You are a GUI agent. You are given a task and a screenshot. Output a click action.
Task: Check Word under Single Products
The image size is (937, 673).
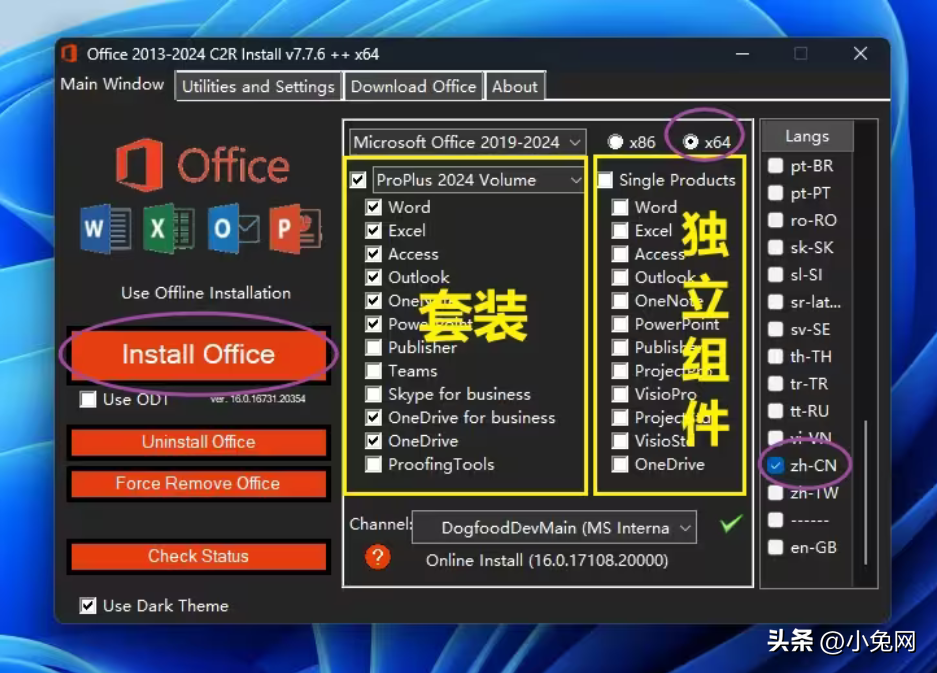point(620,207)
